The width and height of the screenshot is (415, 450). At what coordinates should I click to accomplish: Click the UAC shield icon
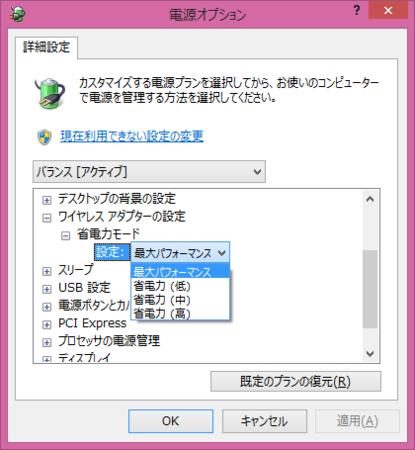(45, 137)
